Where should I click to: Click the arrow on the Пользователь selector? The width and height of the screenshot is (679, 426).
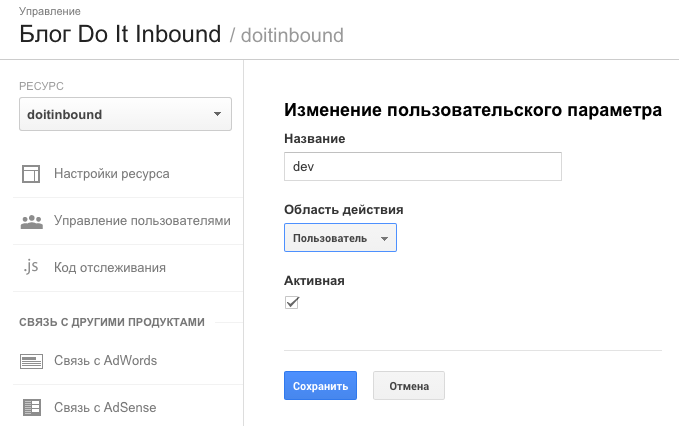pos(384,239)
